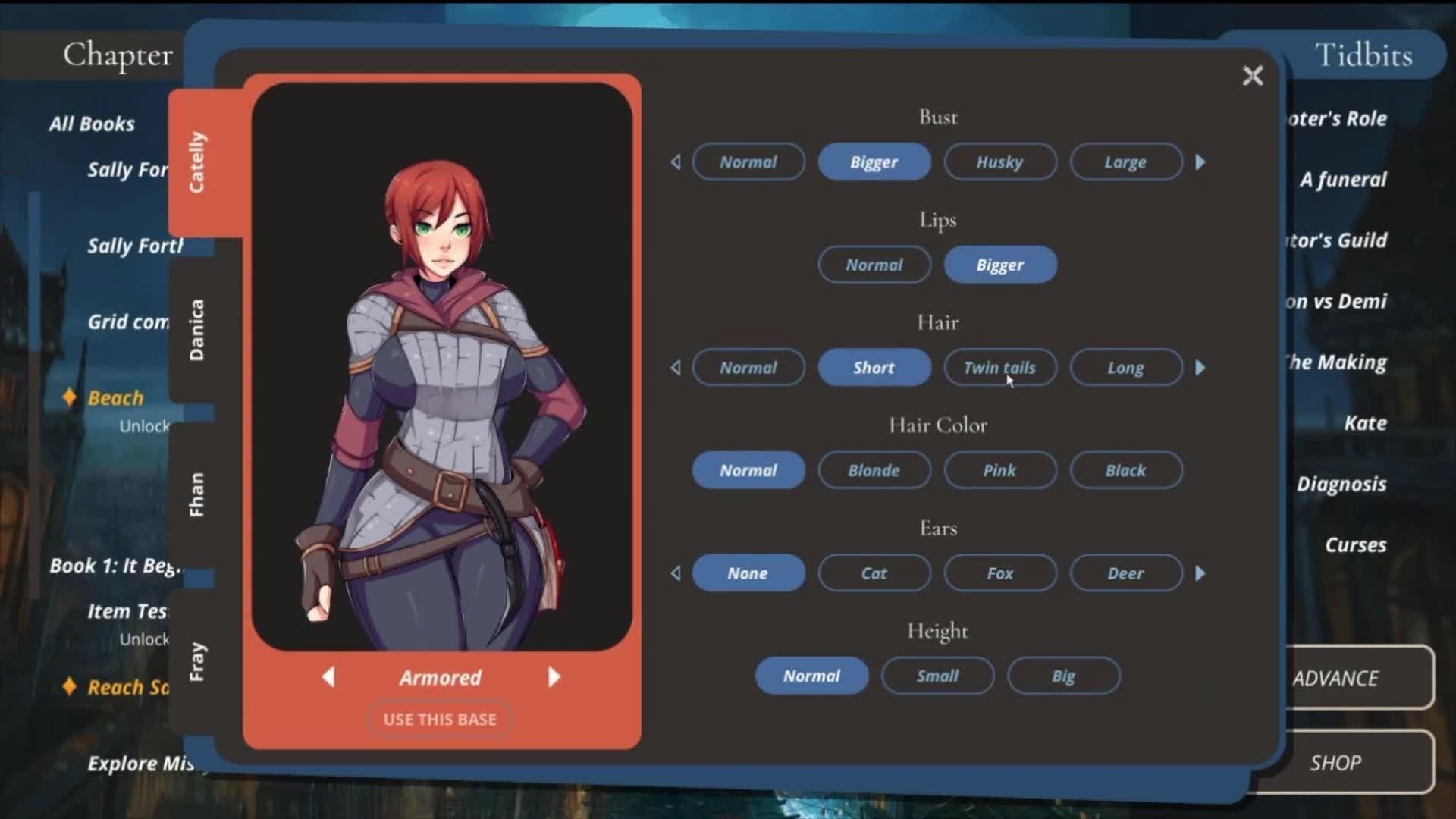
Task: Set Height to Small
Action: point(937,676)
